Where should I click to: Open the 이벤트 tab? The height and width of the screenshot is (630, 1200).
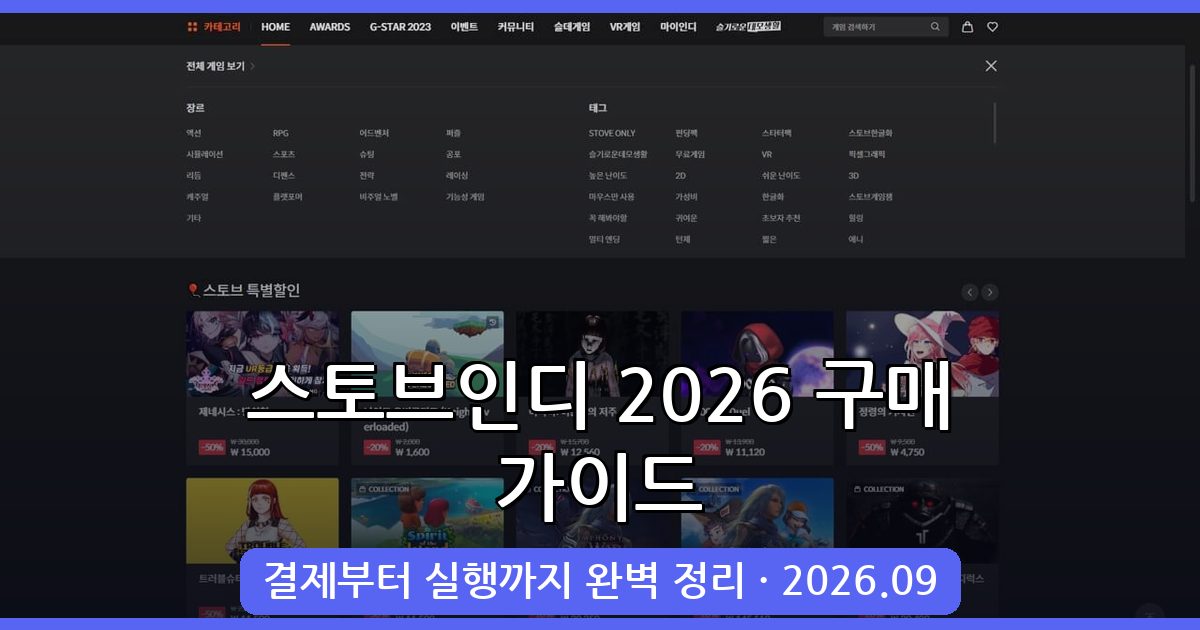[x=464, y=27]
